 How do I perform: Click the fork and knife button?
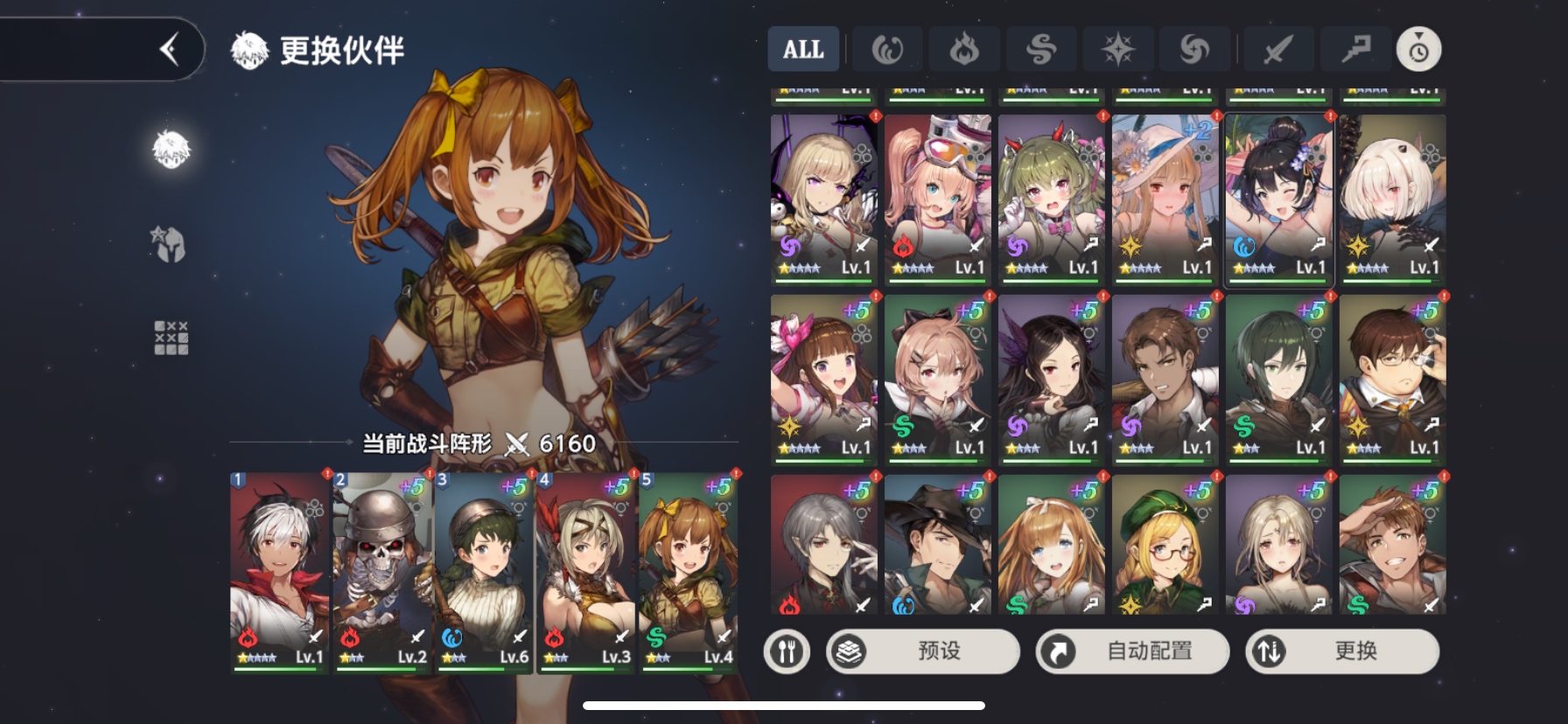787,651
